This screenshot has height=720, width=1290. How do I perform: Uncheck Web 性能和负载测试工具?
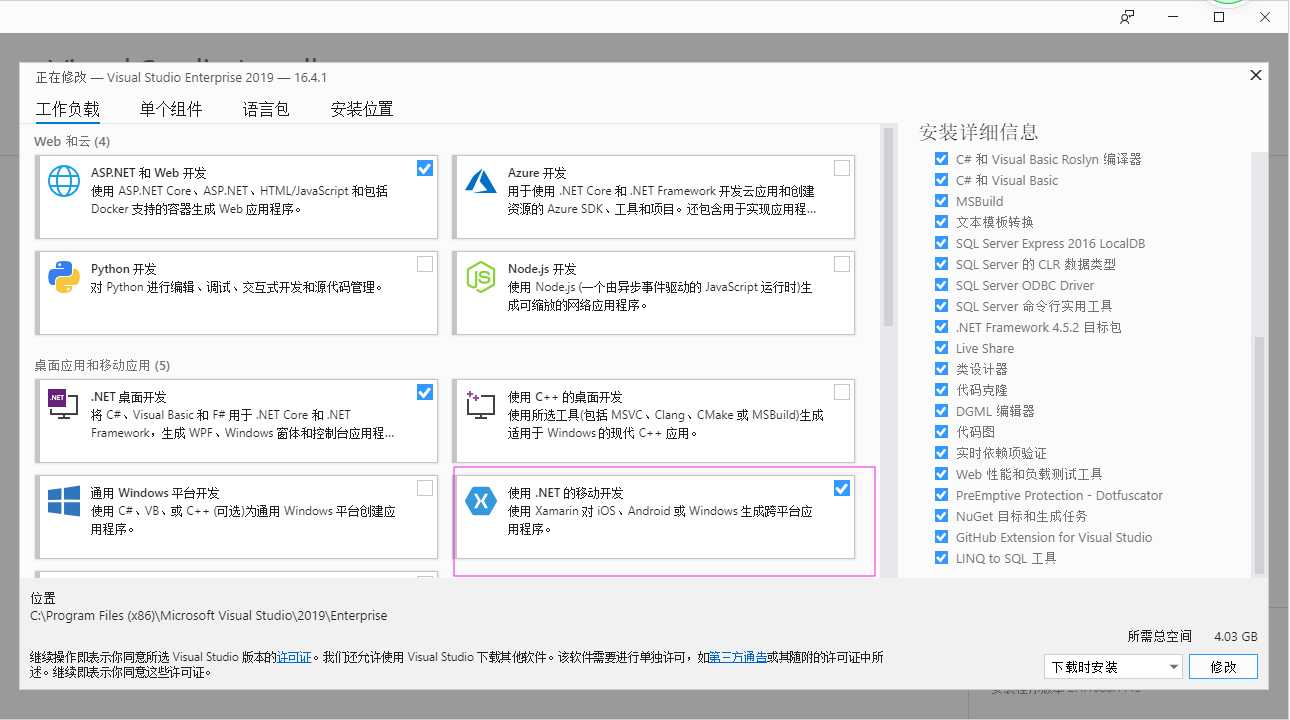(941, 474)
